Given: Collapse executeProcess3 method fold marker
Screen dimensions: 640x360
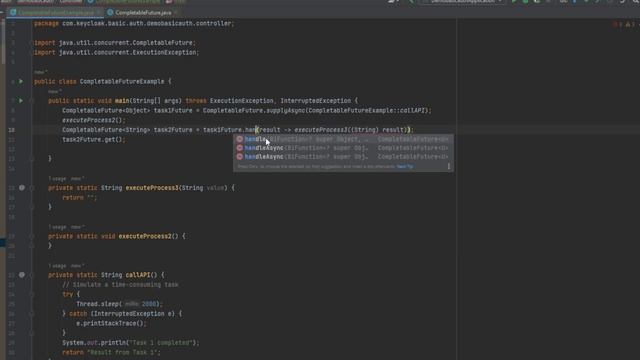Looking at the screenshot, I should [x=31, y=188].
